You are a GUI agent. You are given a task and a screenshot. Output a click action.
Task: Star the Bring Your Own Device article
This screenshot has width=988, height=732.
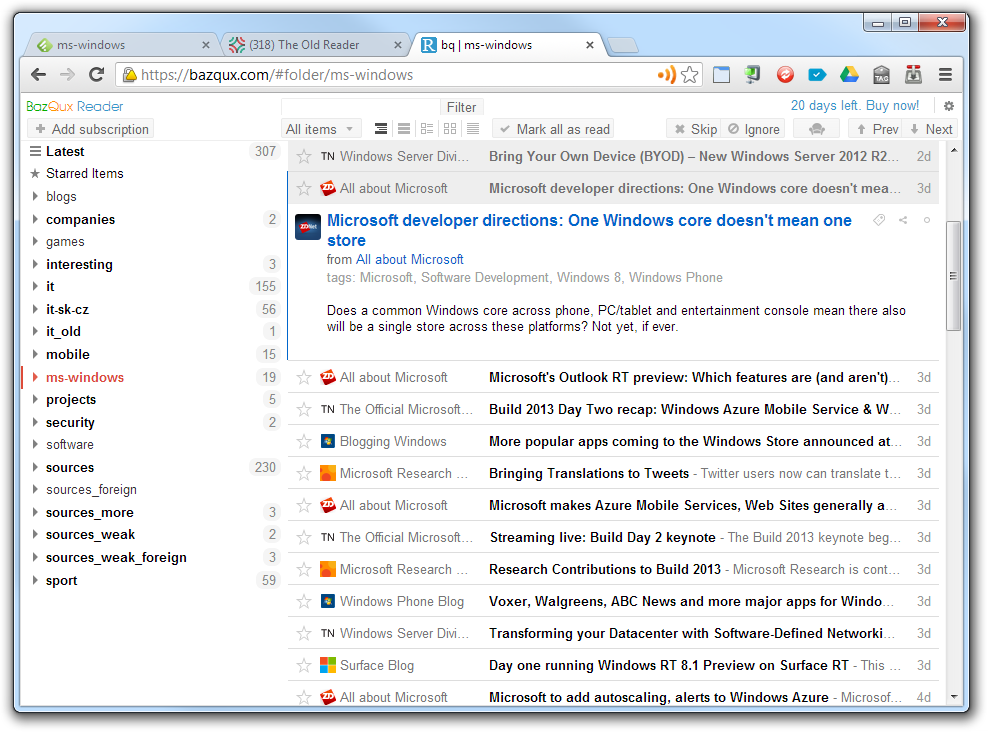coord(304,156)
